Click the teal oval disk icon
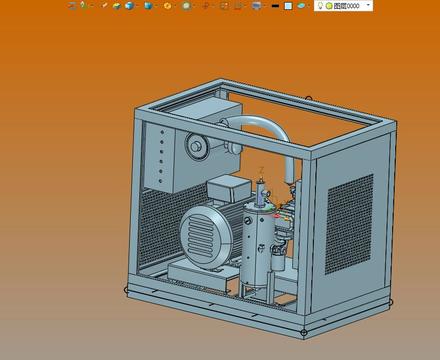The image size is (440, 360). [301, 6]
